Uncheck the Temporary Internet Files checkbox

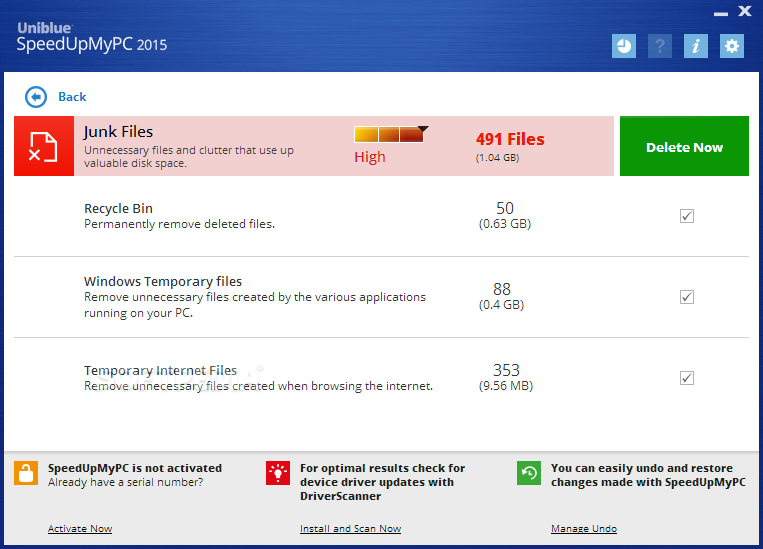click(687, 378)
